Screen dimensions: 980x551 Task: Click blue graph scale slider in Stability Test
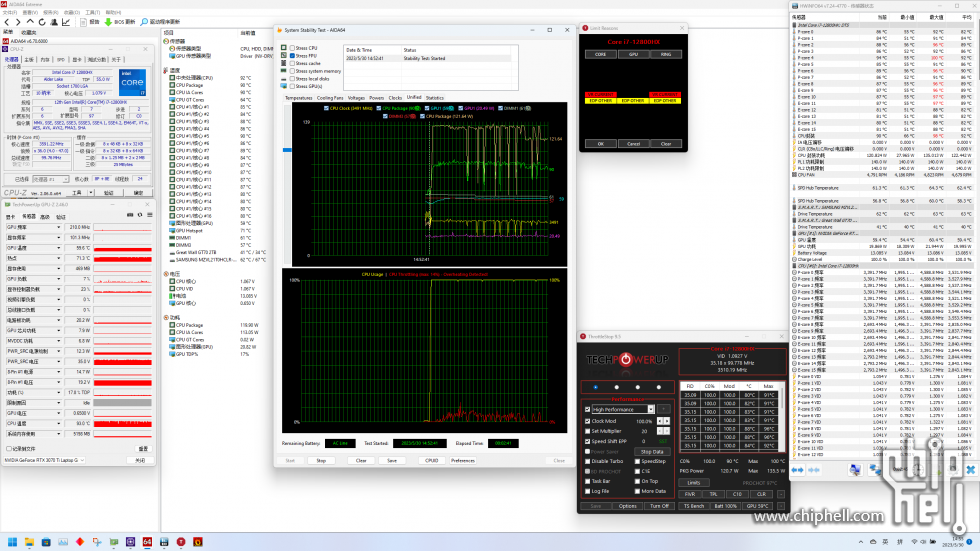pos(287,150)
